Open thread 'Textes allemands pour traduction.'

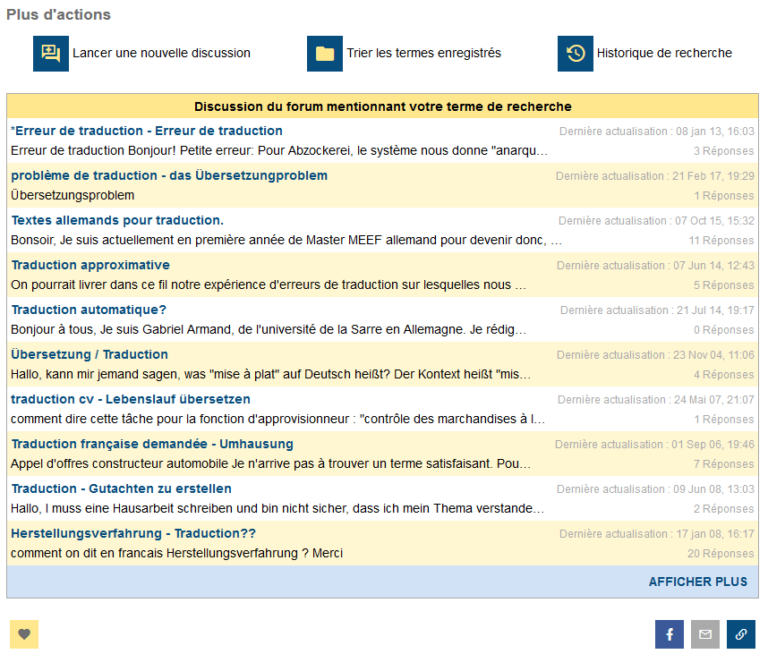pos(118,220)
